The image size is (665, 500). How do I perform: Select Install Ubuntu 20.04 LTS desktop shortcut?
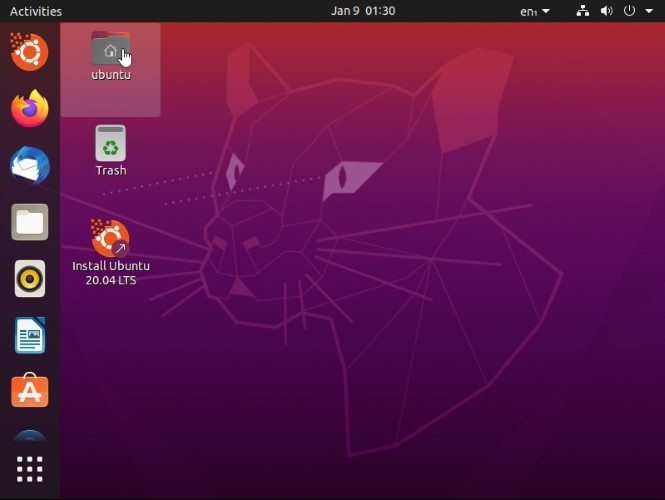pyautogui.click(x=110, y=238)
